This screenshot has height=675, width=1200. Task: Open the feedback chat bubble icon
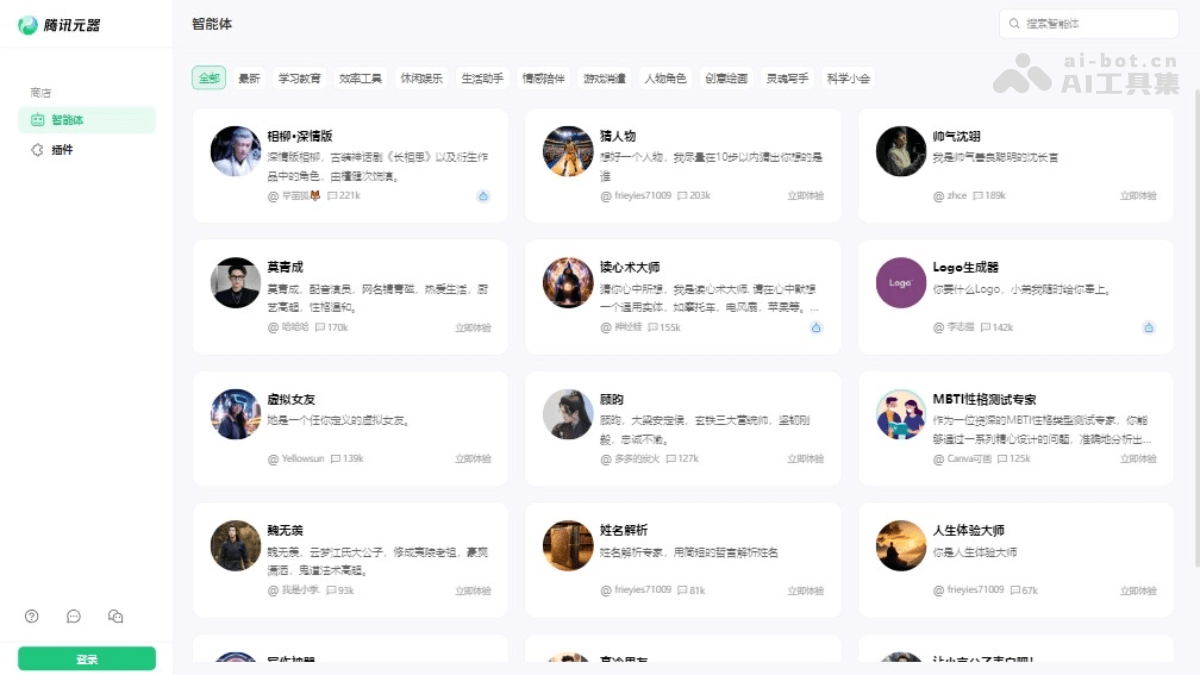coord(74,616)
